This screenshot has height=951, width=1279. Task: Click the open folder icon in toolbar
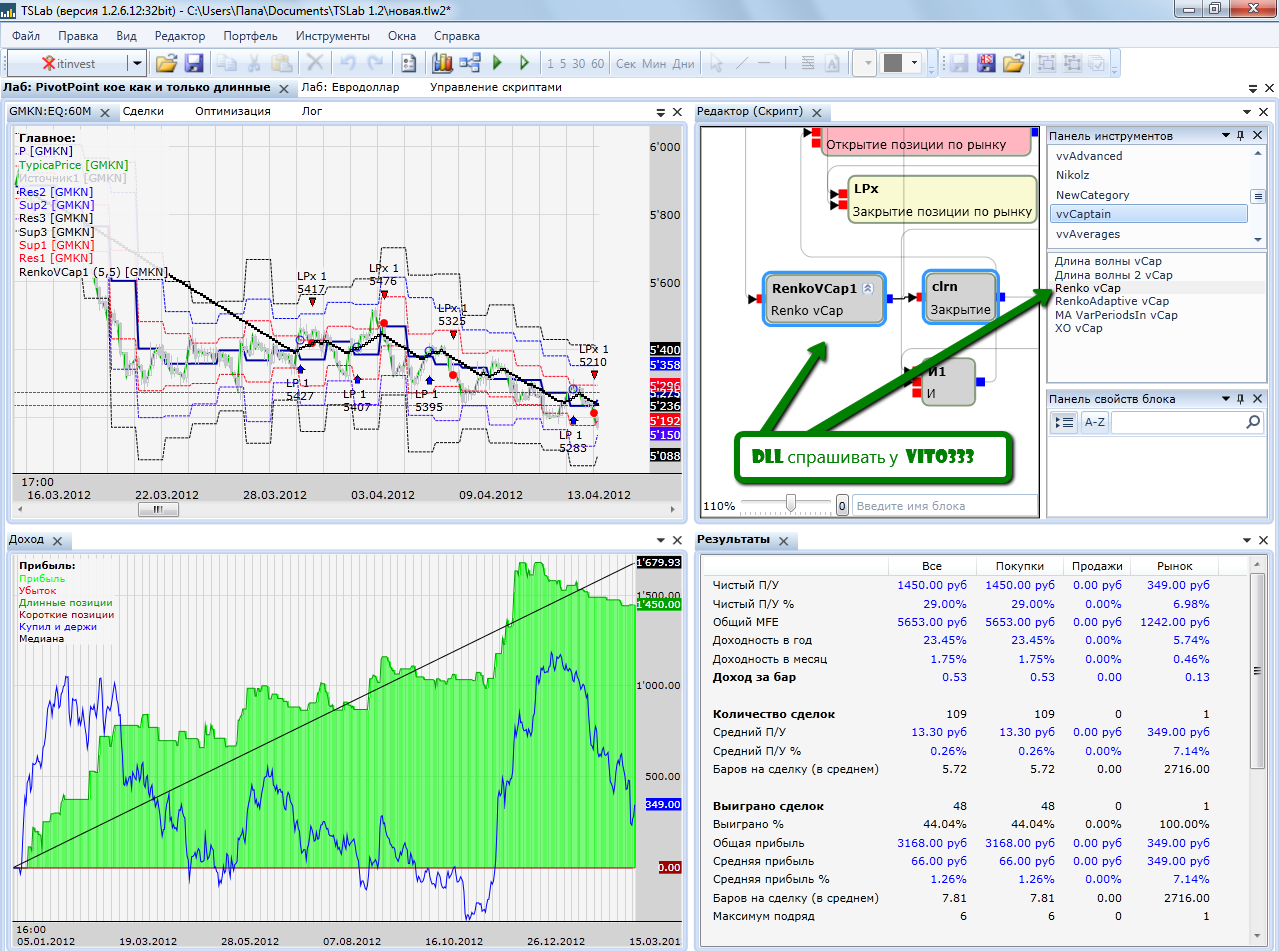[x=166, y=63]
